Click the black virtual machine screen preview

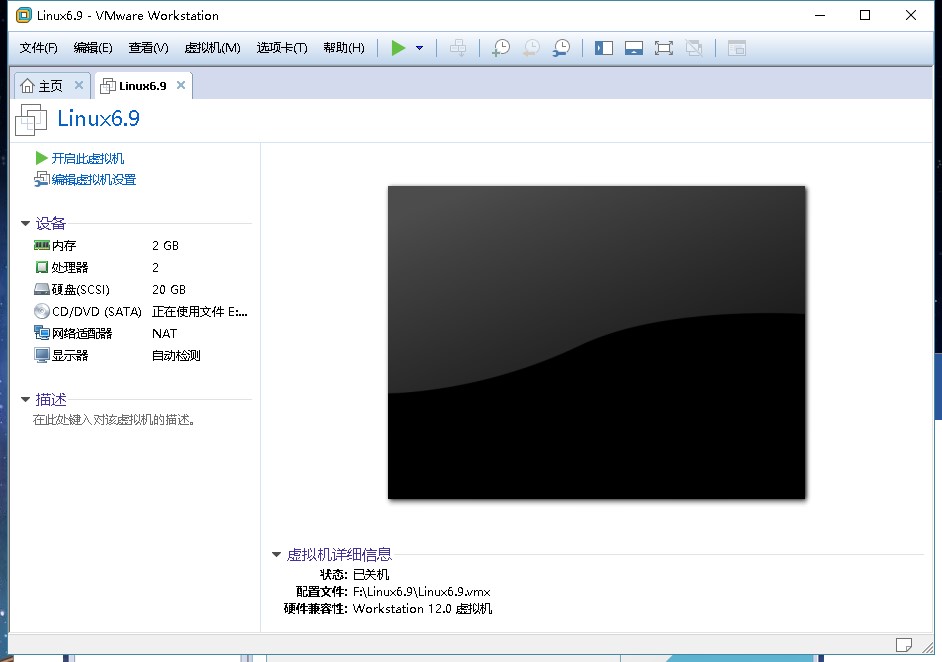pos(596,342)
